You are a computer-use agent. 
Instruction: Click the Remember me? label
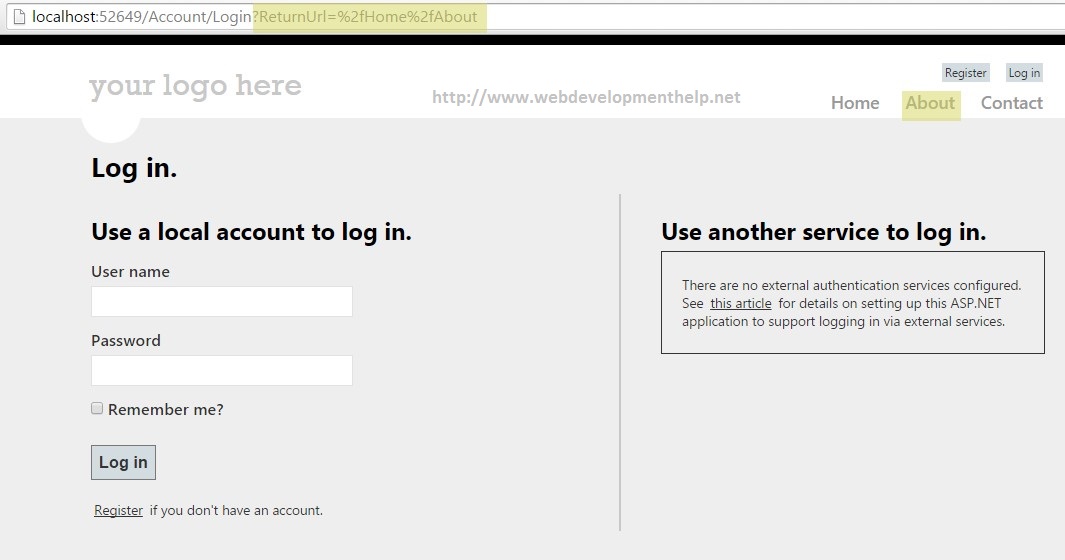[x=166, y=410]
